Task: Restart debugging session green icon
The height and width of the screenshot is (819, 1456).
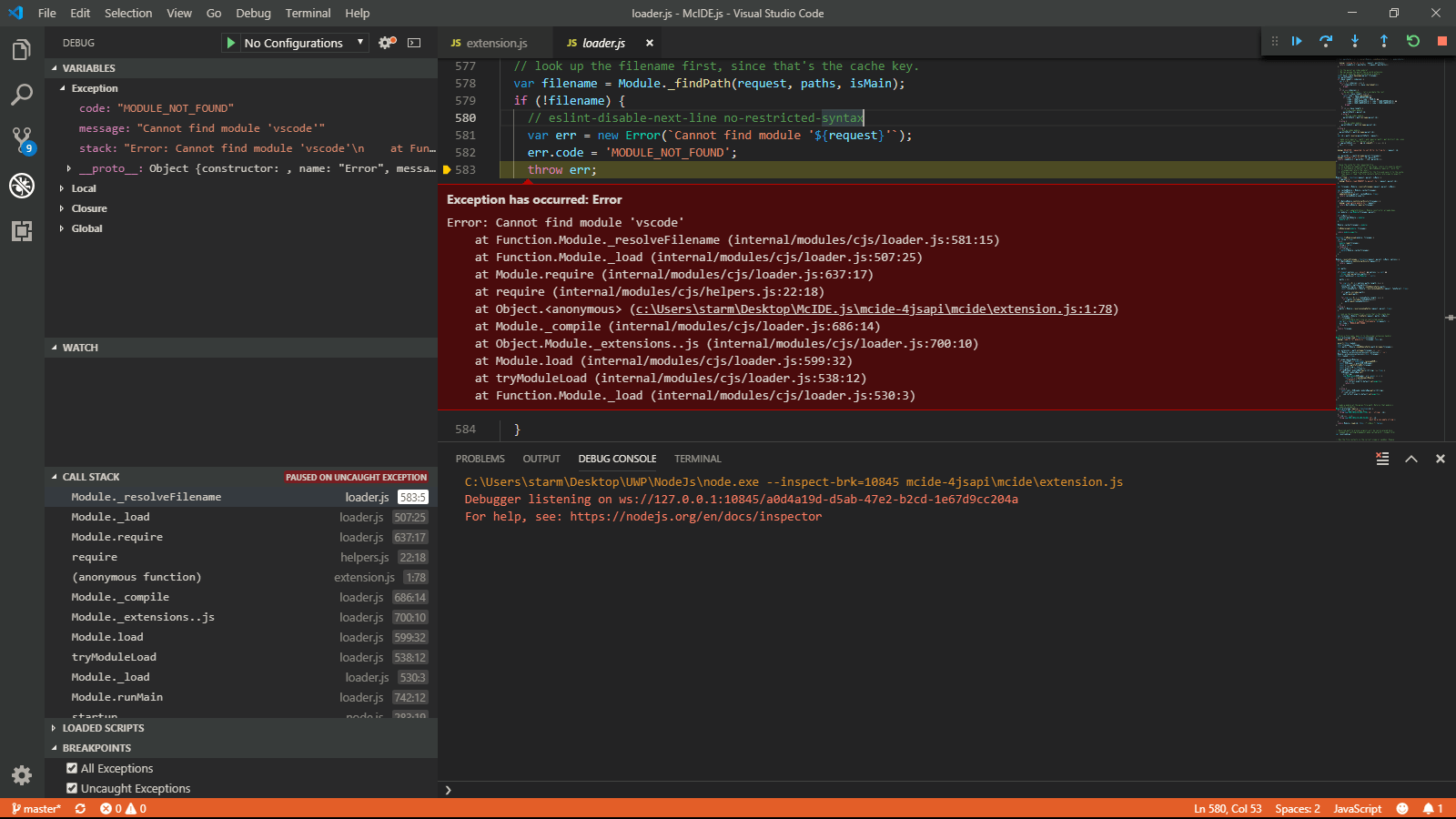Action: tap(1413, 41)
